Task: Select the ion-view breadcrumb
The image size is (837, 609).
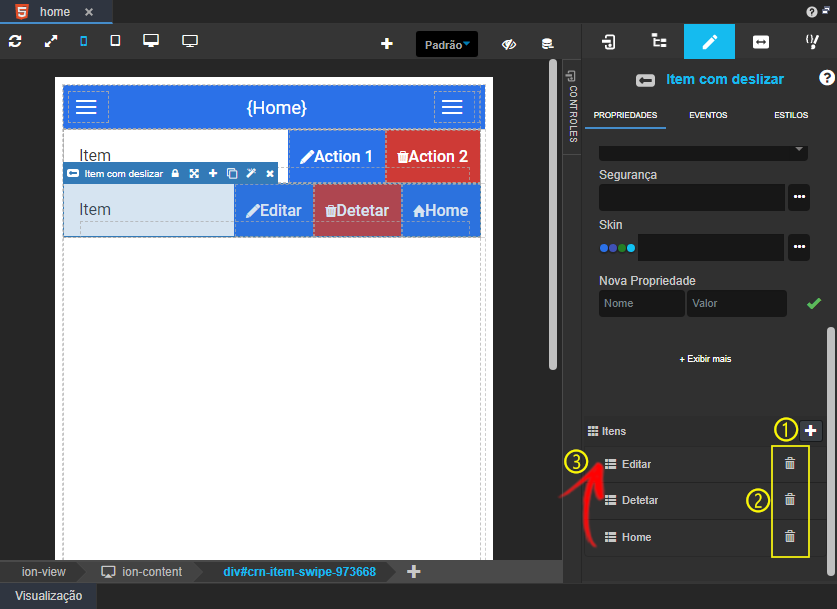Action: coord(44,572)
